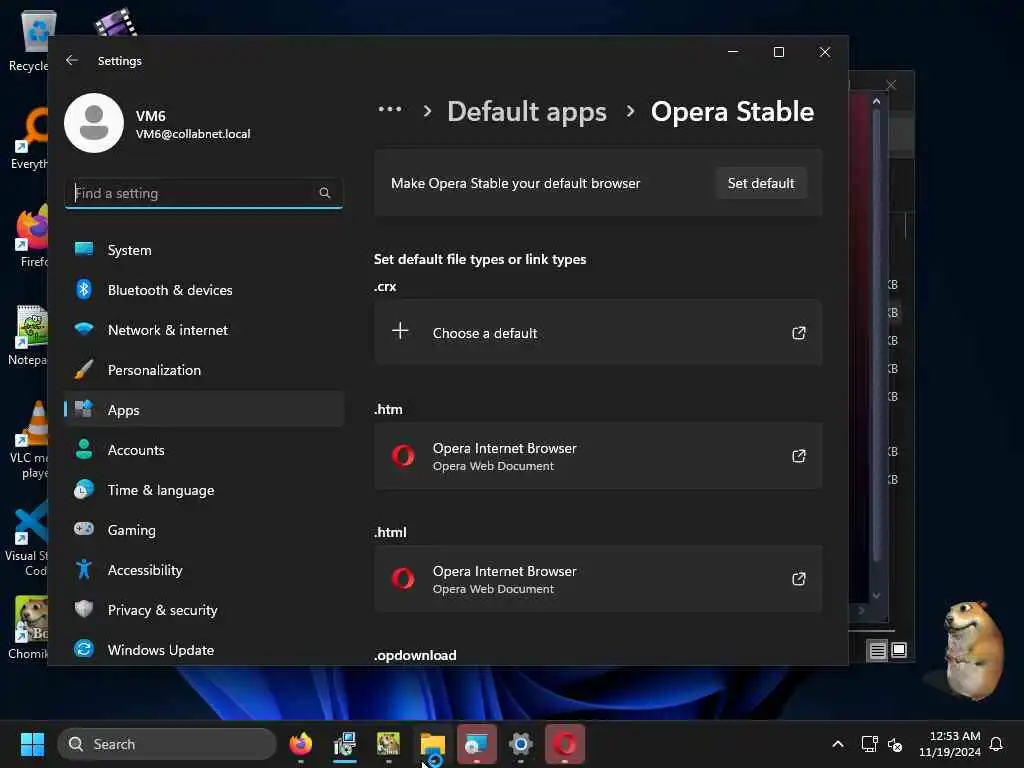Viewport: 1024px width, 768px height.
Task: Select Visual Studio Code desktop shortcut
Action: (26, 539)
